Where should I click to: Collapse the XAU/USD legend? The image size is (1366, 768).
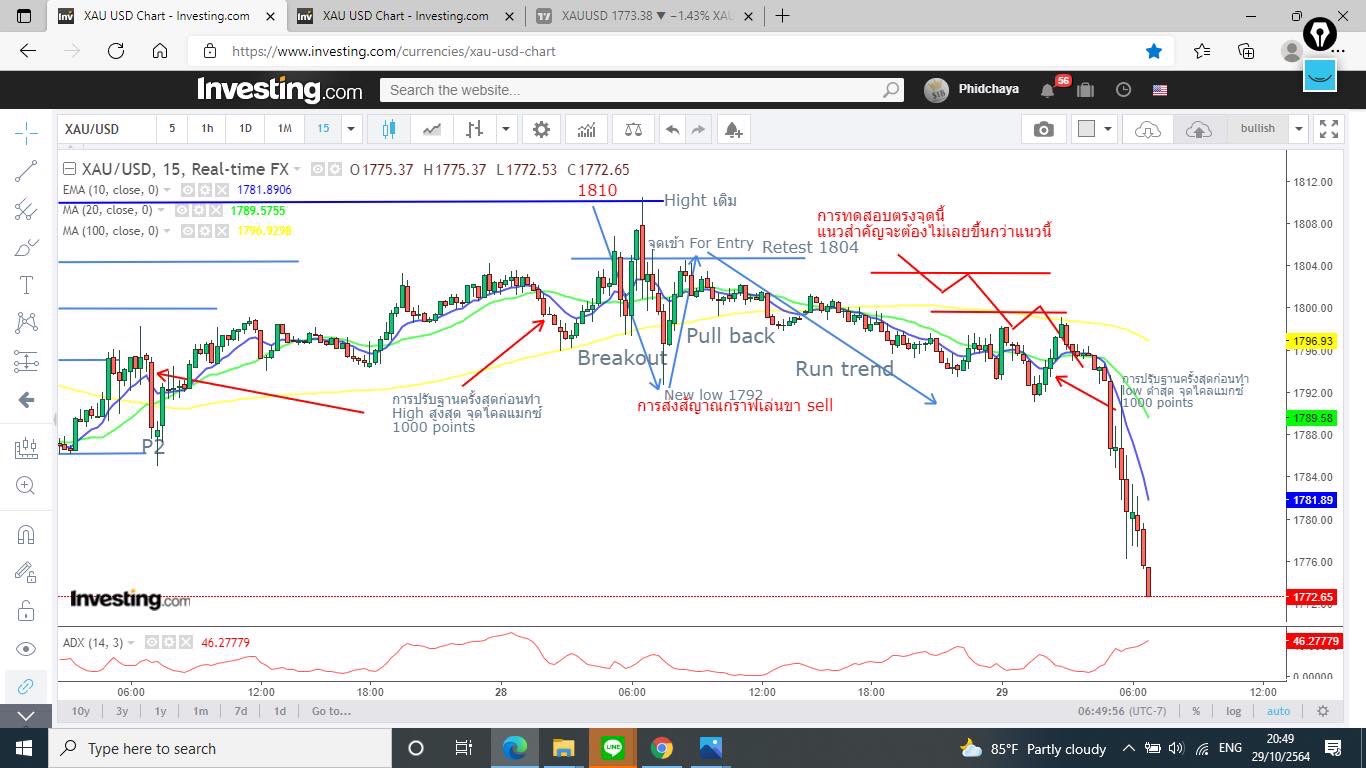(x=69, y=169)
